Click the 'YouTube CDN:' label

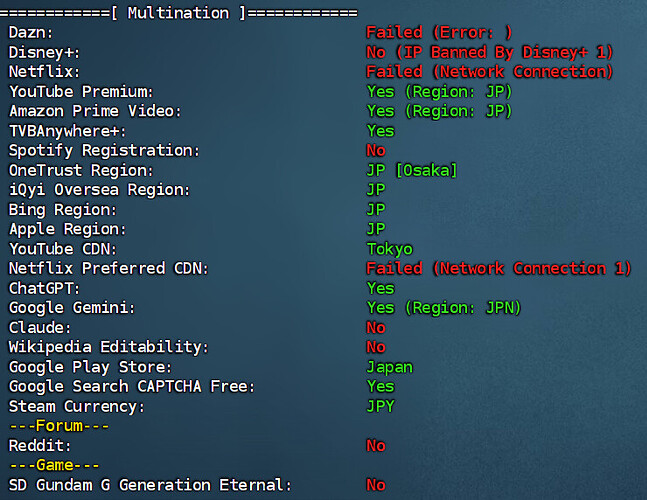(63, 249)
